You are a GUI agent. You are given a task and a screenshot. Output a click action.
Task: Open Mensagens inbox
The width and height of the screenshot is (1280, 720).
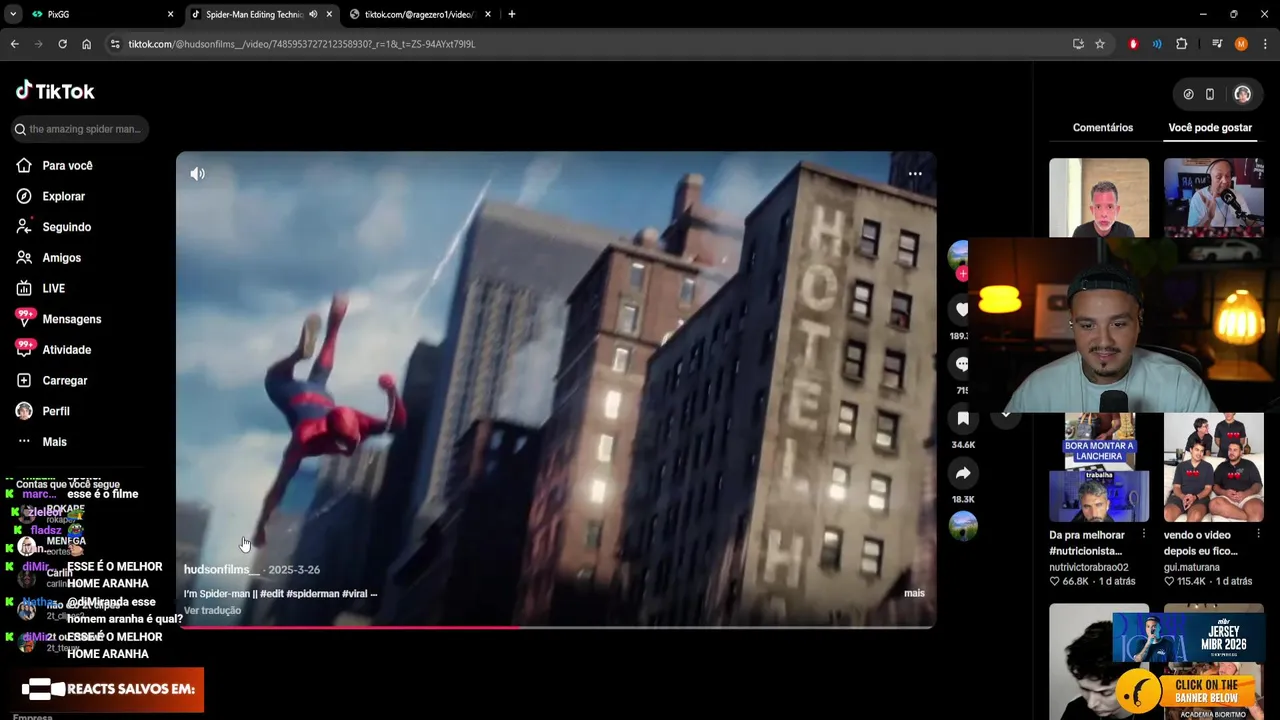(71, 319)
